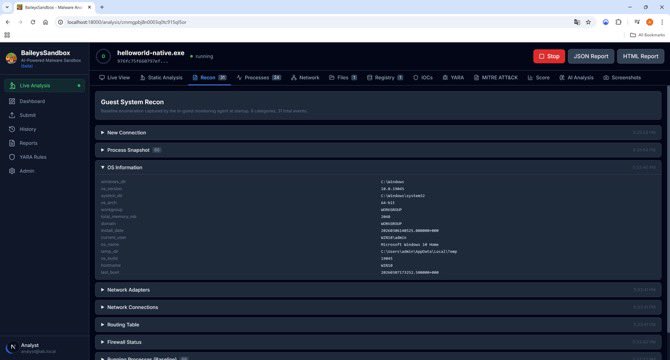Select the 'C:\Windows\system32' value
This screenshot has width=670, height=360.
pyautogui.click(x=403, y=196)
